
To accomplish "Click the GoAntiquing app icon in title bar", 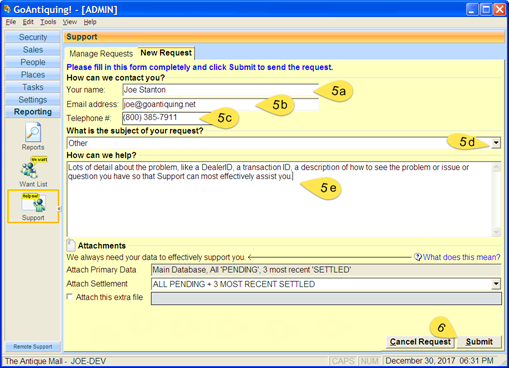I will tap(7, 9).
